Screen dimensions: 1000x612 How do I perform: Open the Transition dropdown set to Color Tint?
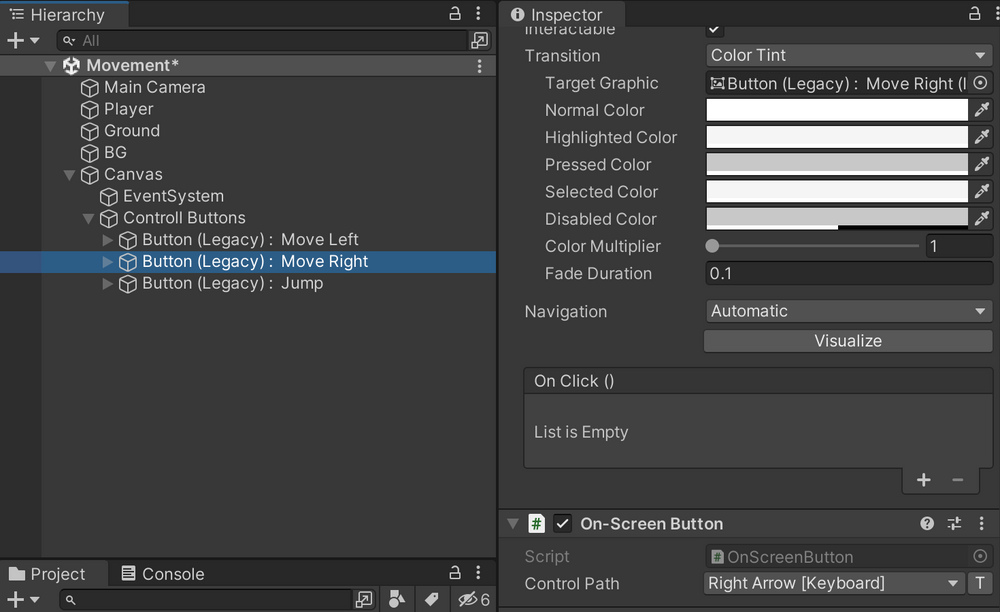pos(848,55)
